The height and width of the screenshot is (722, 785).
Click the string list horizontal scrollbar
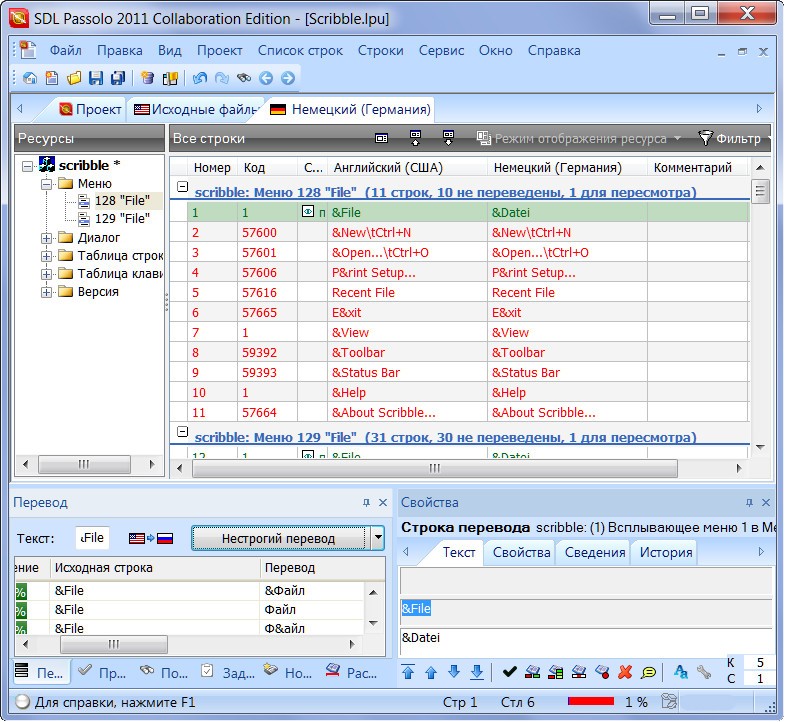click(x=435, y=468)
